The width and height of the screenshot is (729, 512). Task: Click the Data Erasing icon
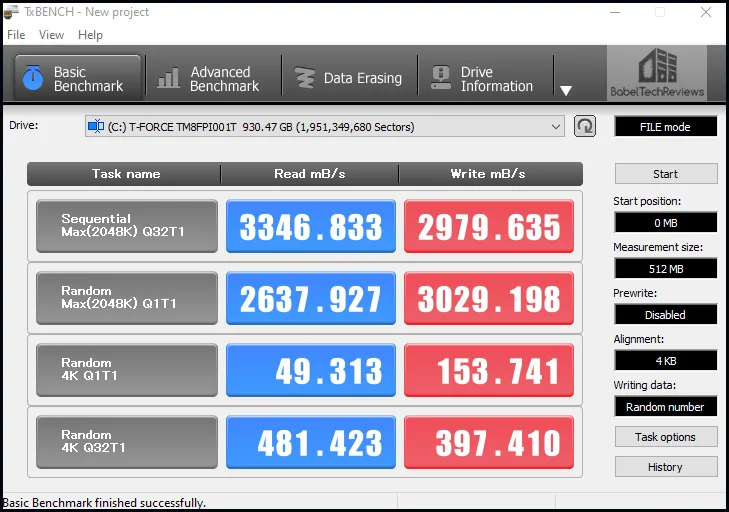pos(305,78)
